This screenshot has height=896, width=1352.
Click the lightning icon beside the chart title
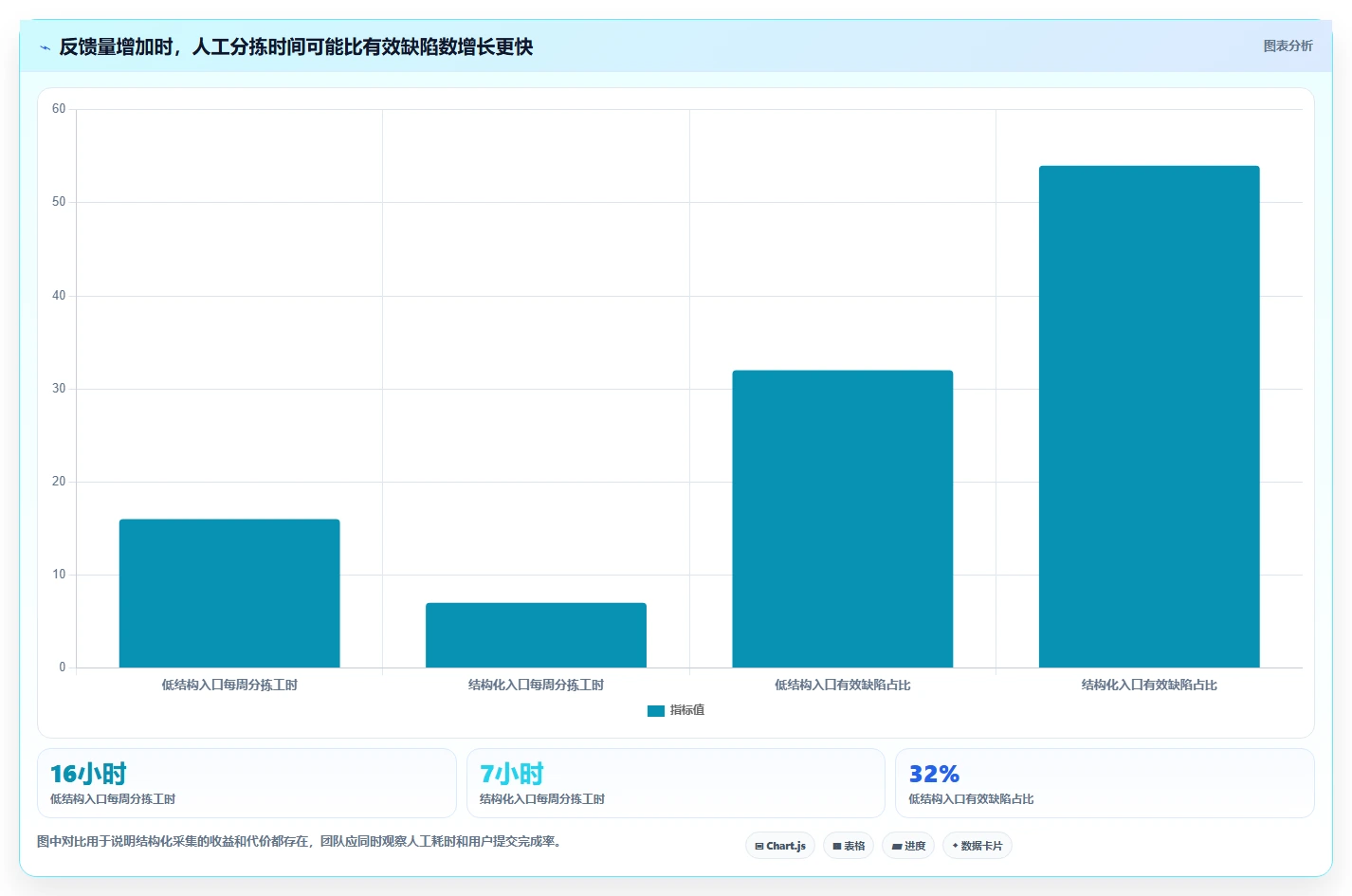pos(45,47)
